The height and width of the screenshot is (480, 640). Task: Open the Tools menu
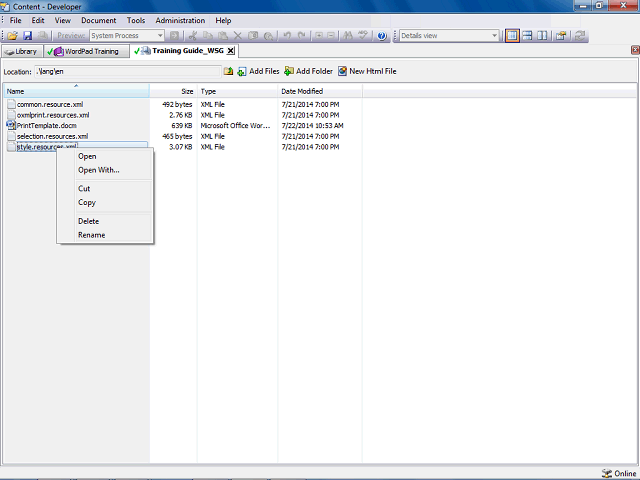pos(136,20)
